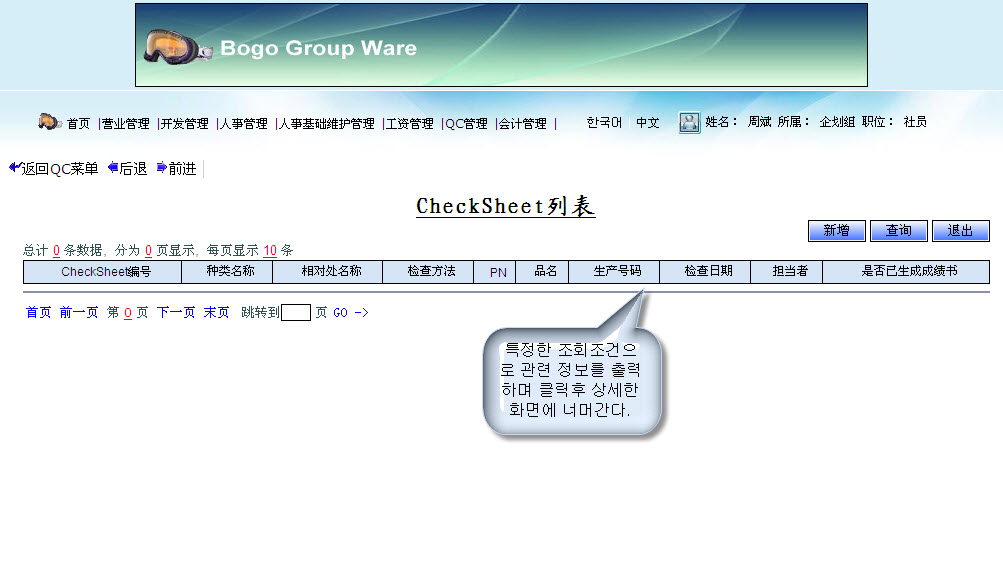Switch language to 한국어
This screenshot has width=1003, height=570.
[x=604, y=122]
